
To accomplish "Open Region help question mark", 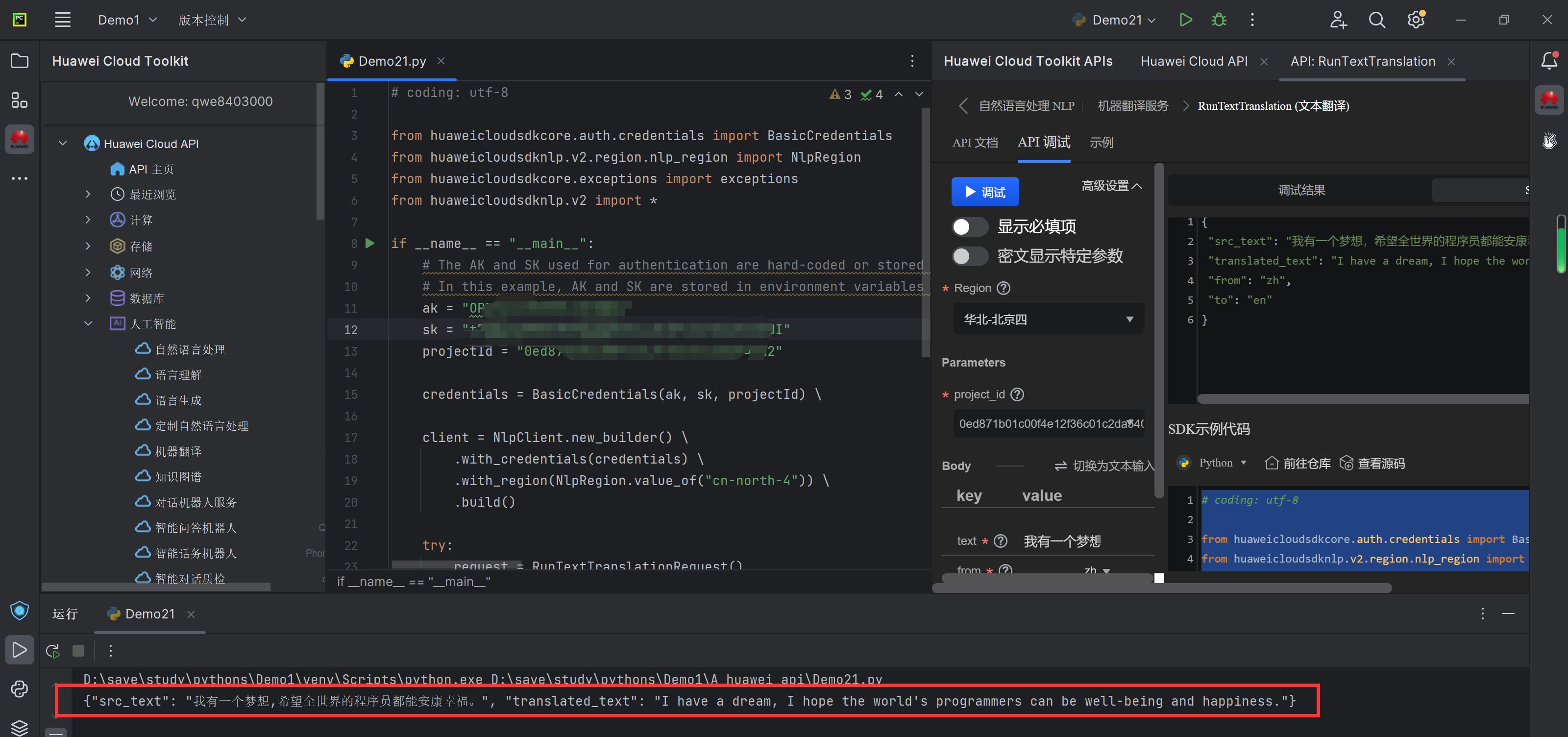I will 1003,288.
